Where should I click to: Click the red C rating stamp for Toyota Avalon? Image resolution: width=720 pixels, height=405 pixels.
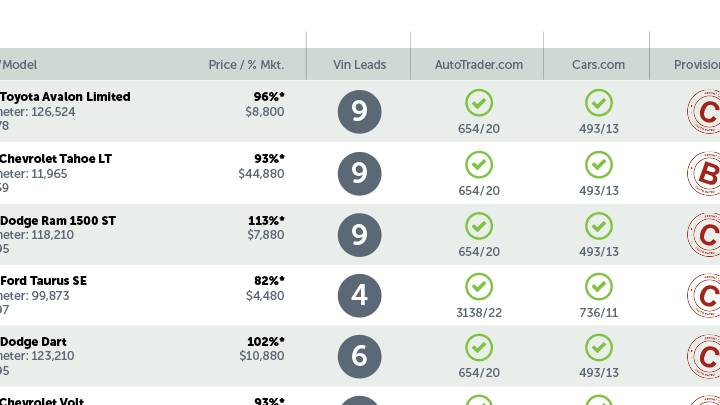704,112
